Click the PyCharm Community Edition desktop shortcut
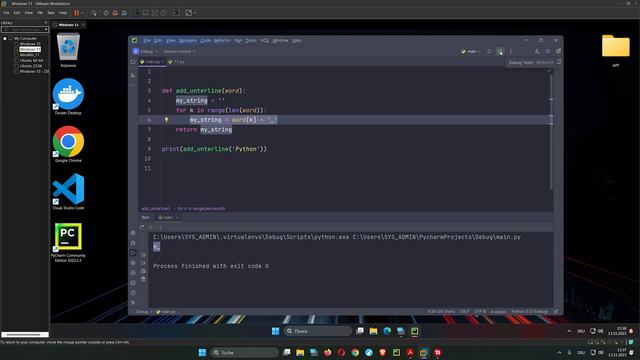The width and height of the screenshot is (640, 360). pos(68,242)
